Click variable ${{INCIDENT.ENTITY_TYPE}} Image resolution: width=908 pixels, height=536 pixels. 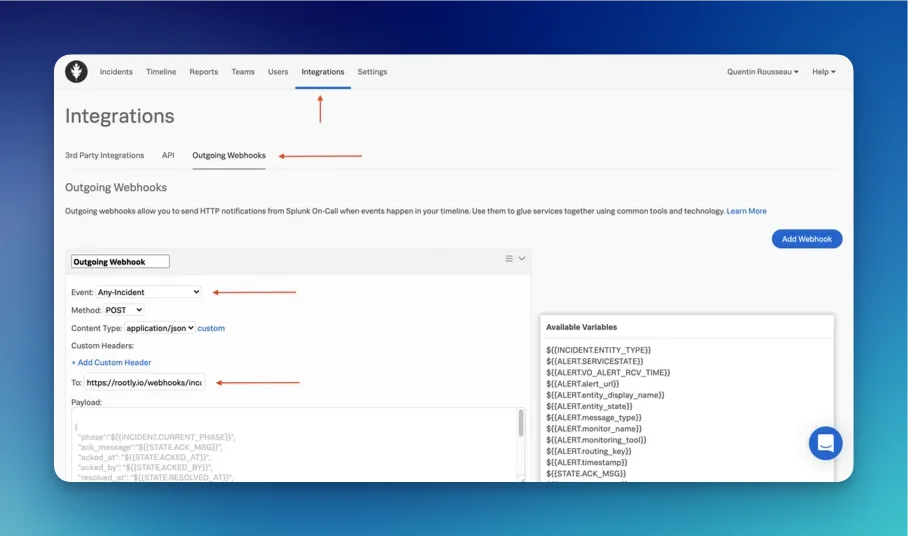(598, 350)
